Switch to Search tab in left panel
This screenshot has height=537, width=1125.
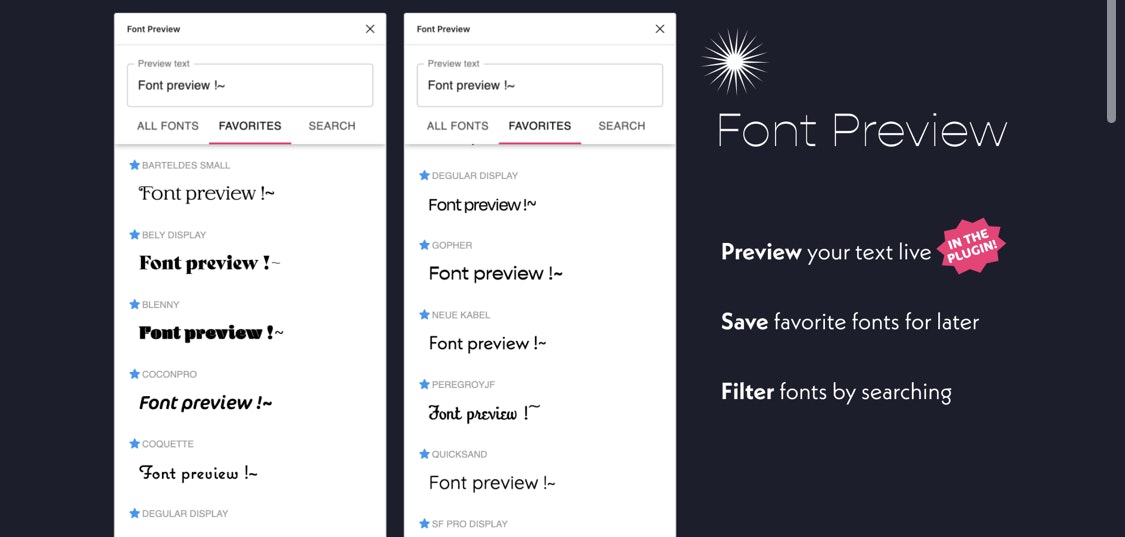click(331, 126)
